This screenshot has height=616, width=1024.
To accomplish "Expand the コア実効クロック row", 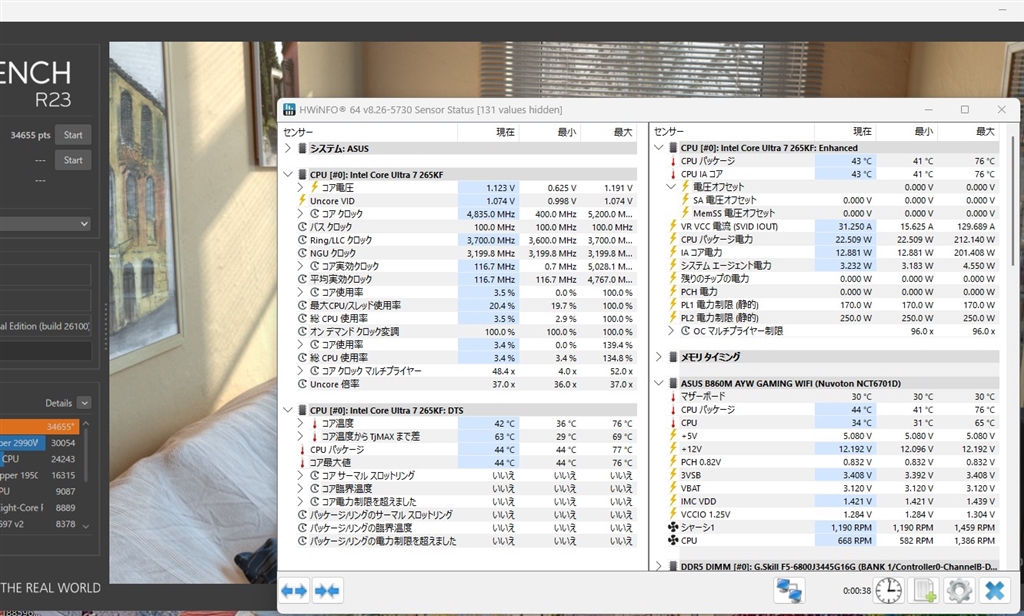I will pyautogui.click(x=300, y=266).
